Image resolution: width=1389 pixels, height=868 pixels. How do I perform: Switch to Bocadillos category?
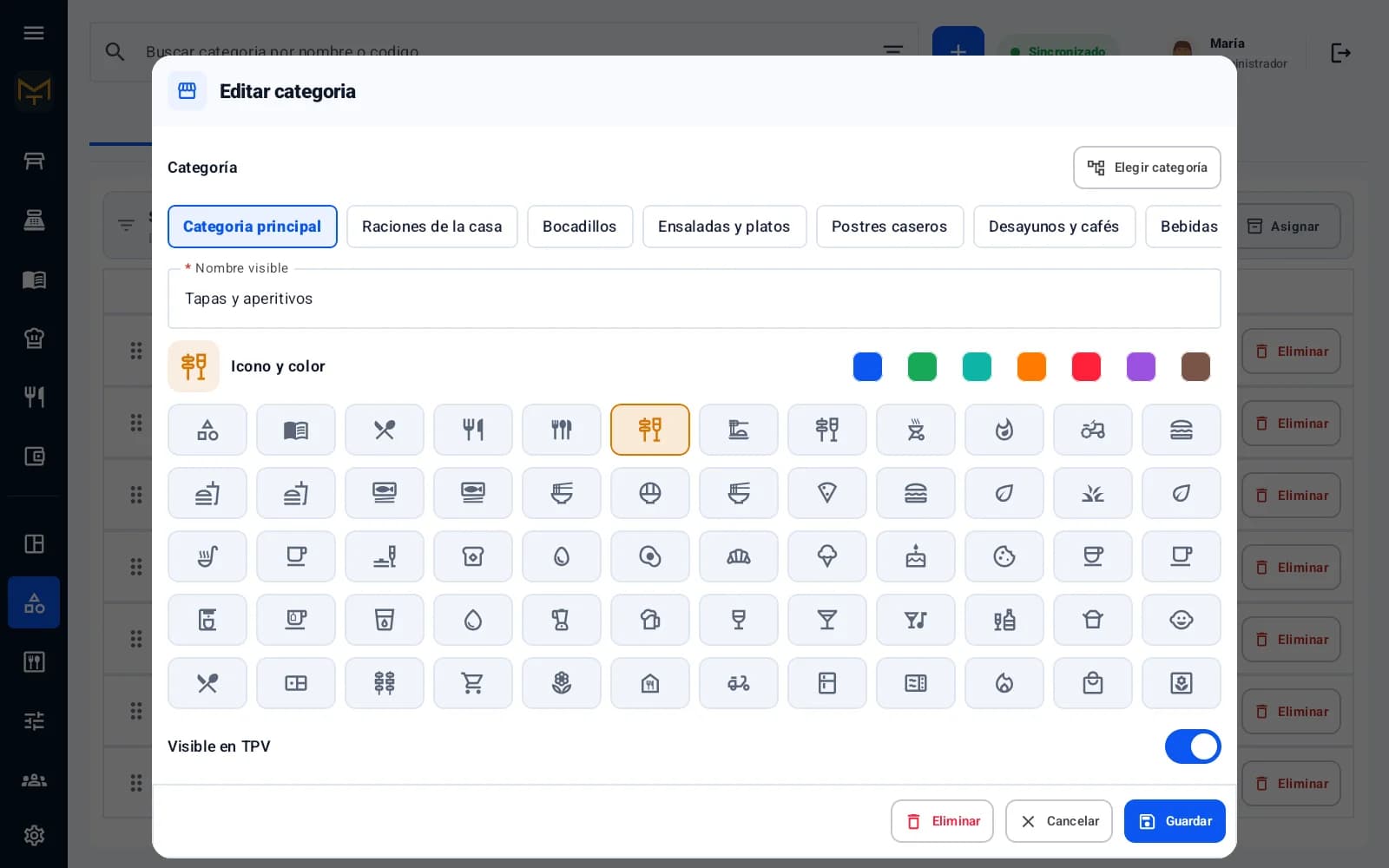click(579, 227)
